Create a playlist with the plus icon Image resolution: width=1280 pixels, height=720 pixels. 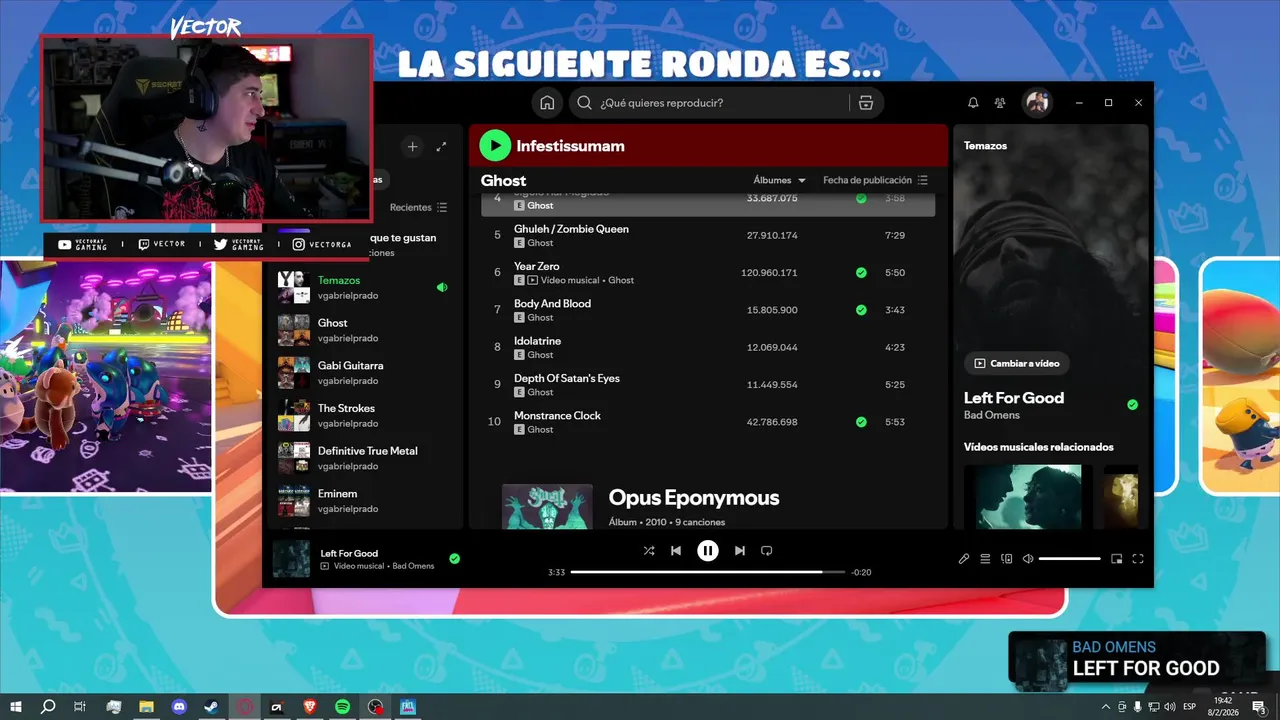(412, 147)
